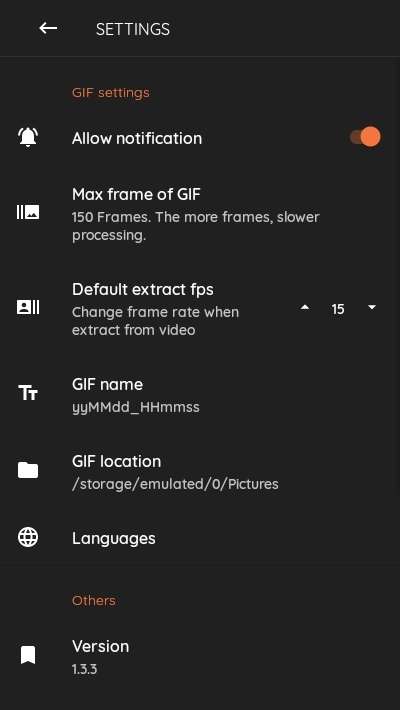Tap the /storage/emulated/0/Pictures path
This screenshot has height=710, width=400.
(175, 485)
